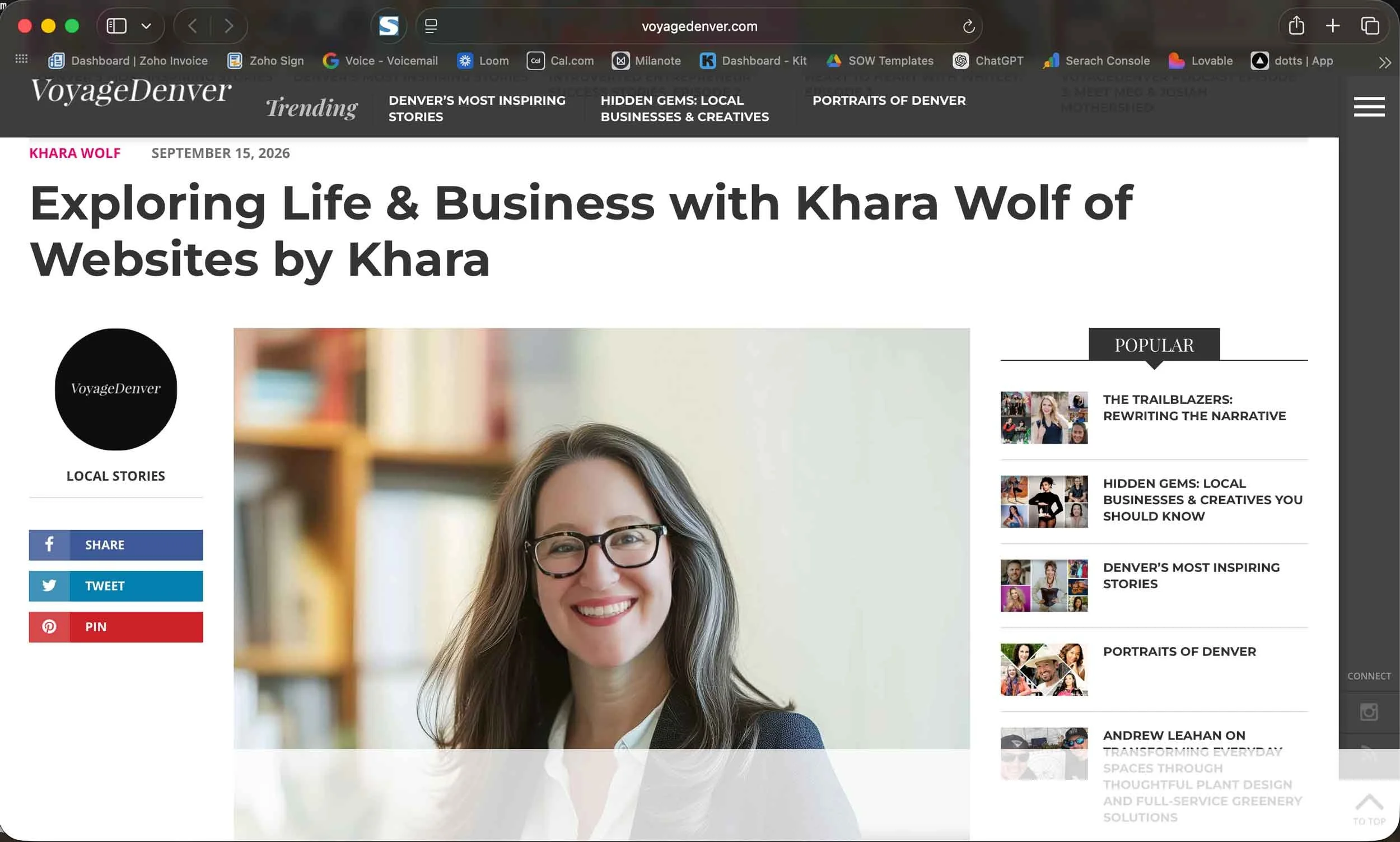Add a new tab with the plus icon
Image resolution: width=1400 pixels, height=842 pixels.
[x=1333, y=26]
